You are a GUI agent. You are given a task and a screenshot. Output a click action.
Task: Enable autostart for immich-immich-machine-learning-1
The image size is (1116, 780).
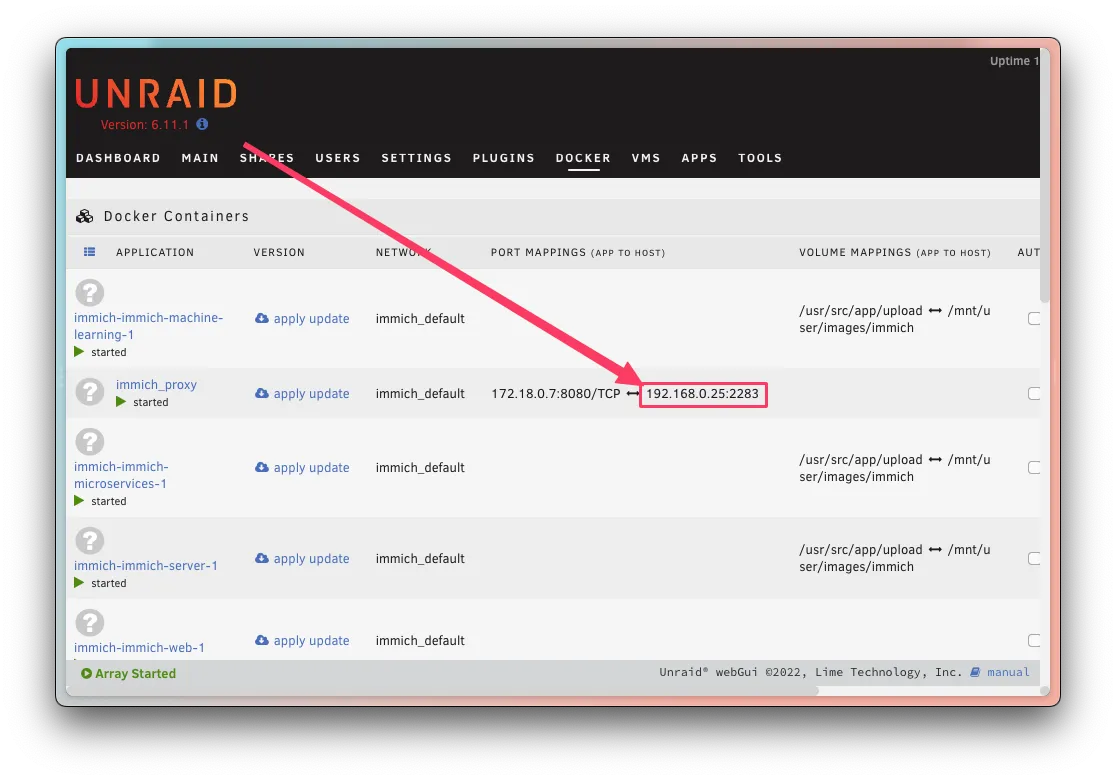click(x=1034, y=318)
